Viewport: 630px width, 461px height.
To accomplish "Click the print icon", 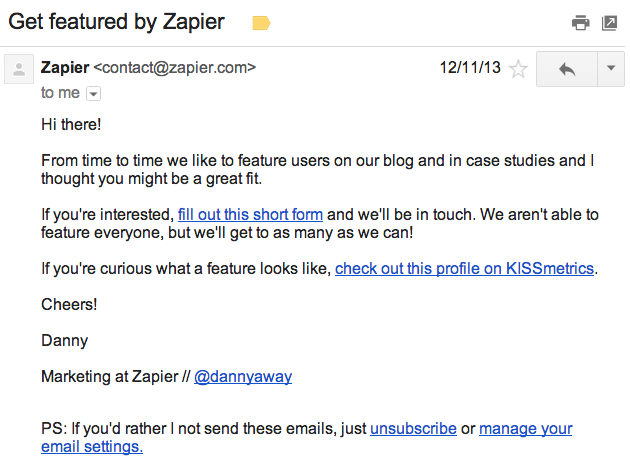I will [580, 22].
